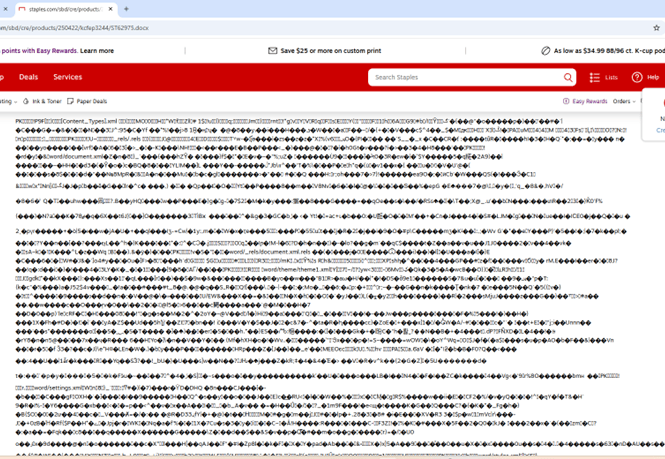
Task: Open the Services menu
Action: pos(68,77)
